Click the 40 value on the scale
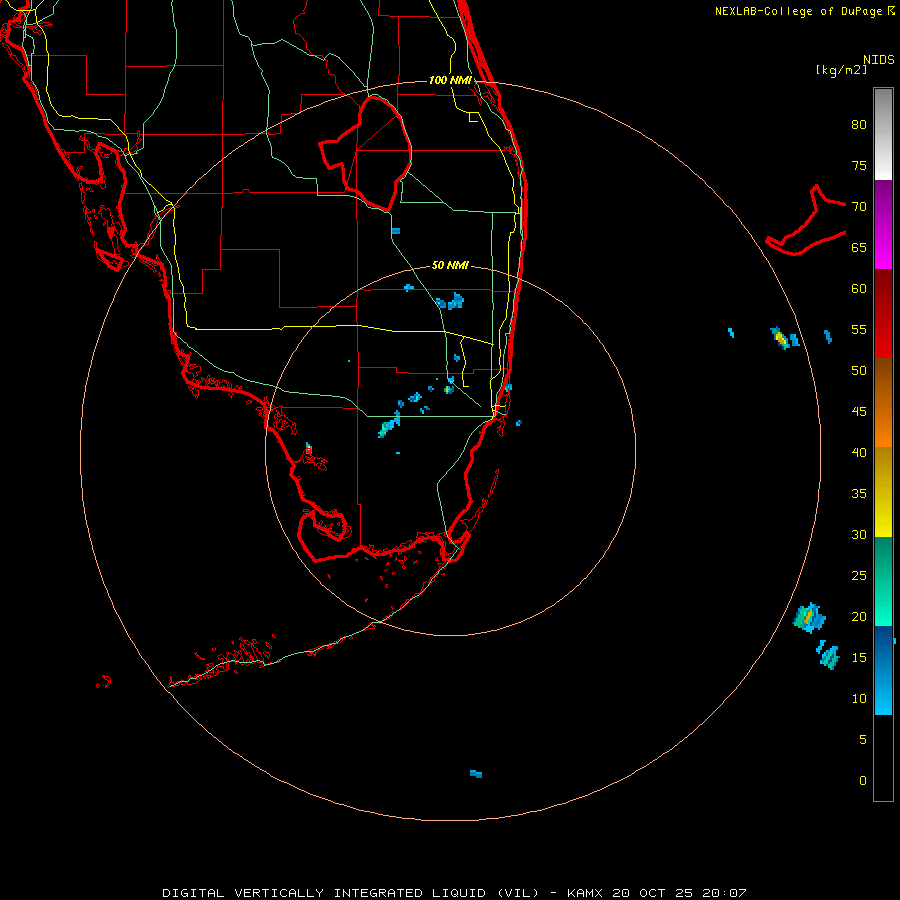 click(x=859, y=453)
